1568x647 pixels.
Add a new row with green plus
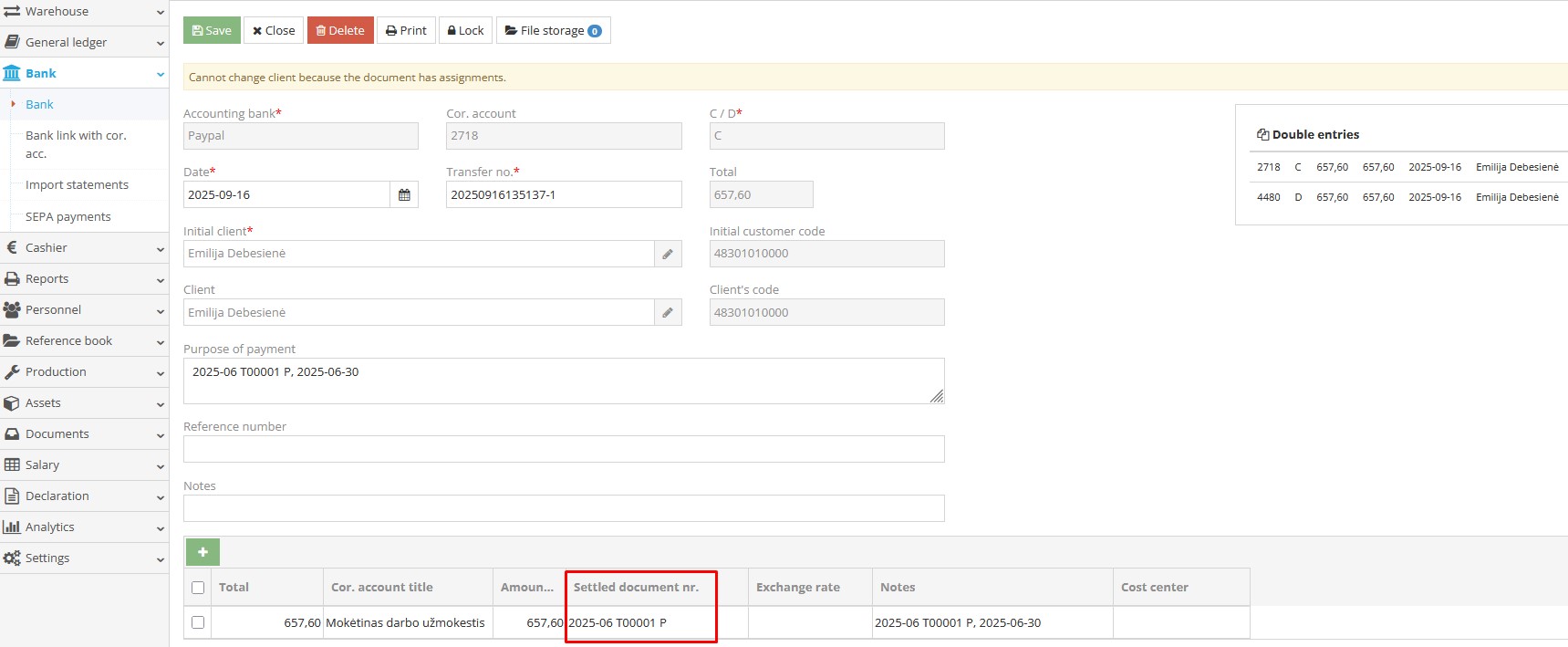[202, 552]
